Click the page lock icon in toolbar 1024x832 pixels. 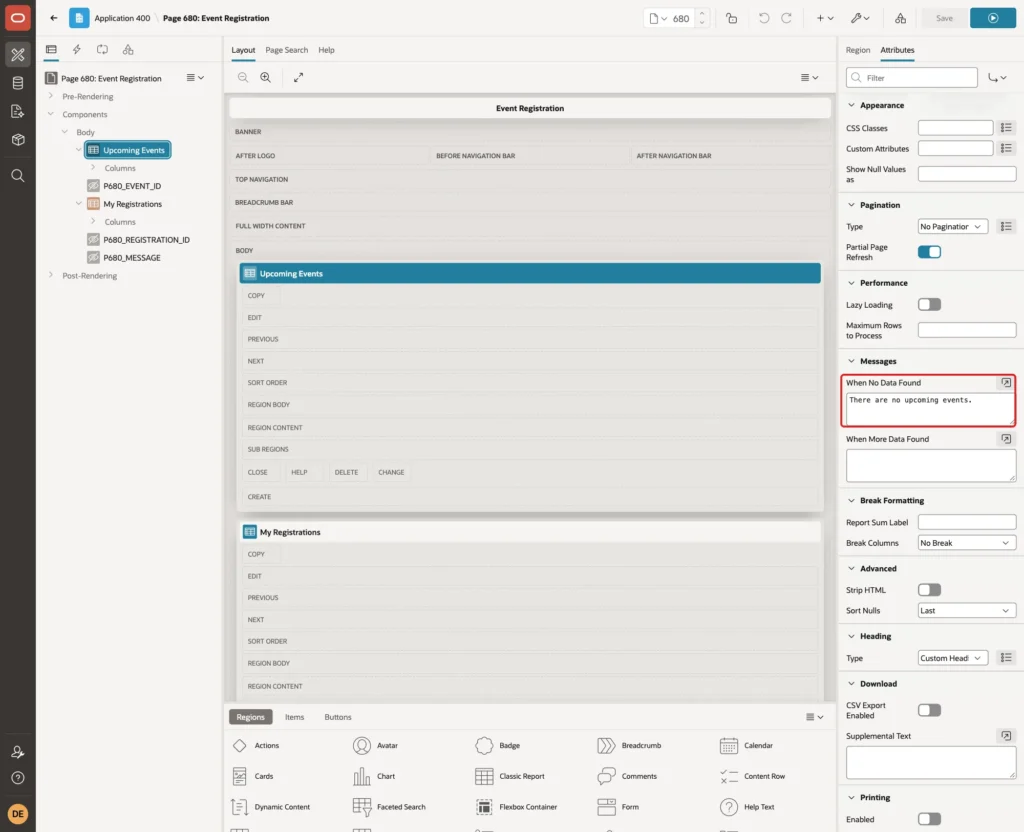tap(731, 18)
